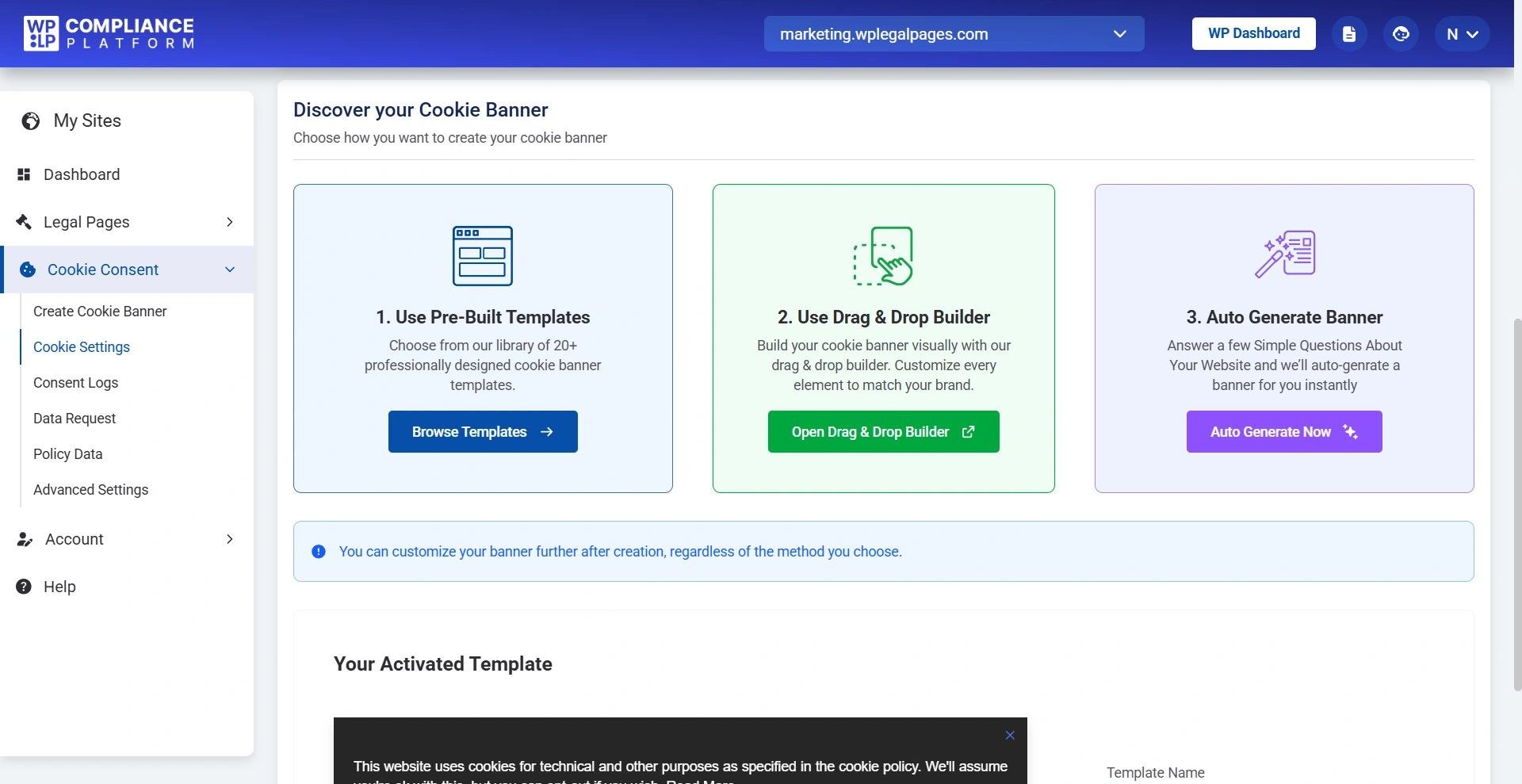The image size is (1522, 784).
Task: Click 'Choose how you want to create' subtitle
Action: 450,138
